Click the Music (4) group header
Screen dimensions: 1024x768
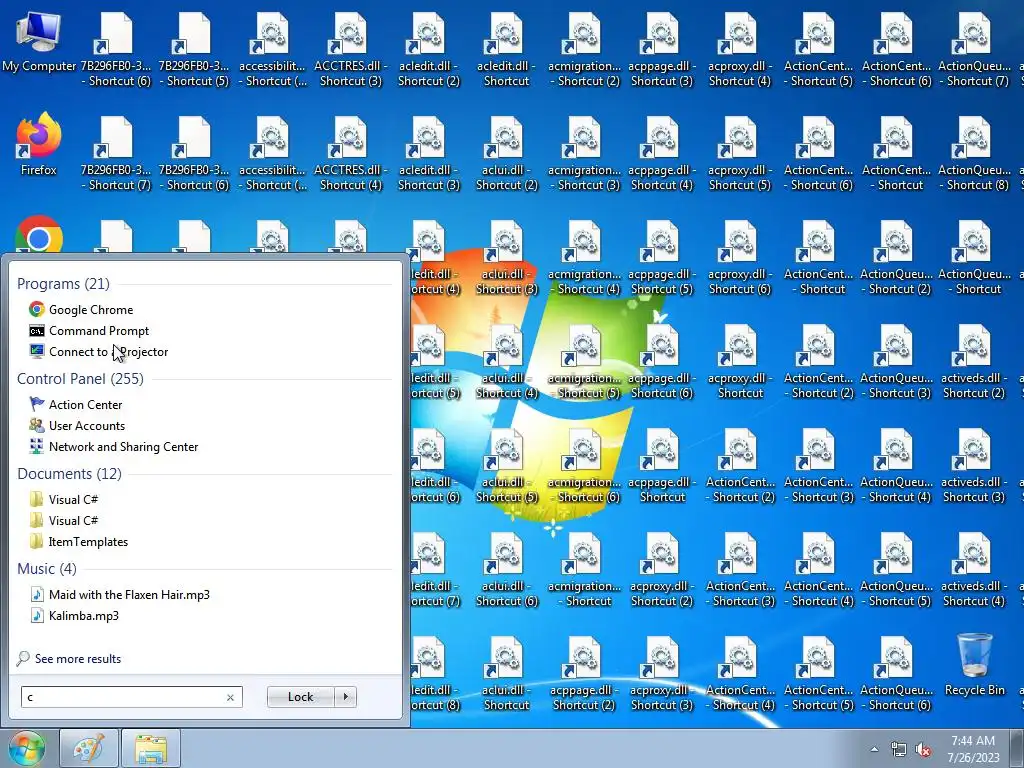point(46,568)
